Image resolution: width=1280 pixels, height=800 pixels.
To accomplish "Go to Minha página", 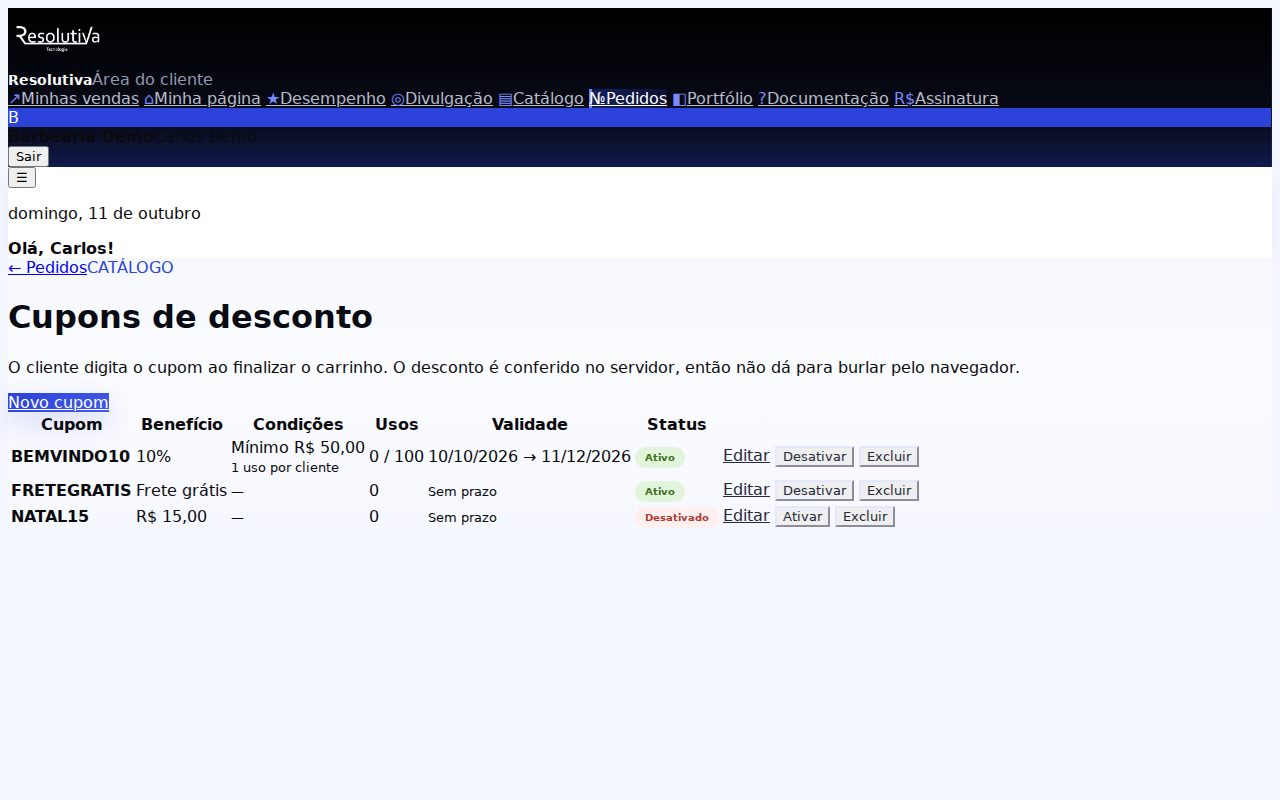I will [203, 98].
